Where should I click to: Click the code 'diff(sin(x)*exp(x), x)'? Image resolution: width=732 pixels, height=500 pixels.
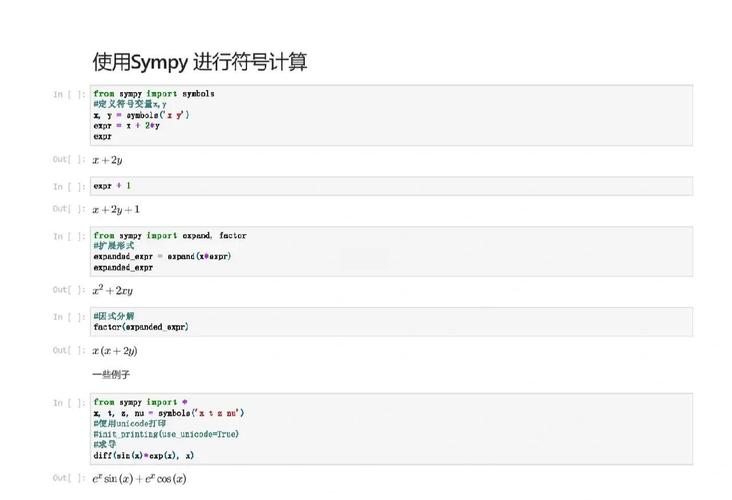coord(143,456)
